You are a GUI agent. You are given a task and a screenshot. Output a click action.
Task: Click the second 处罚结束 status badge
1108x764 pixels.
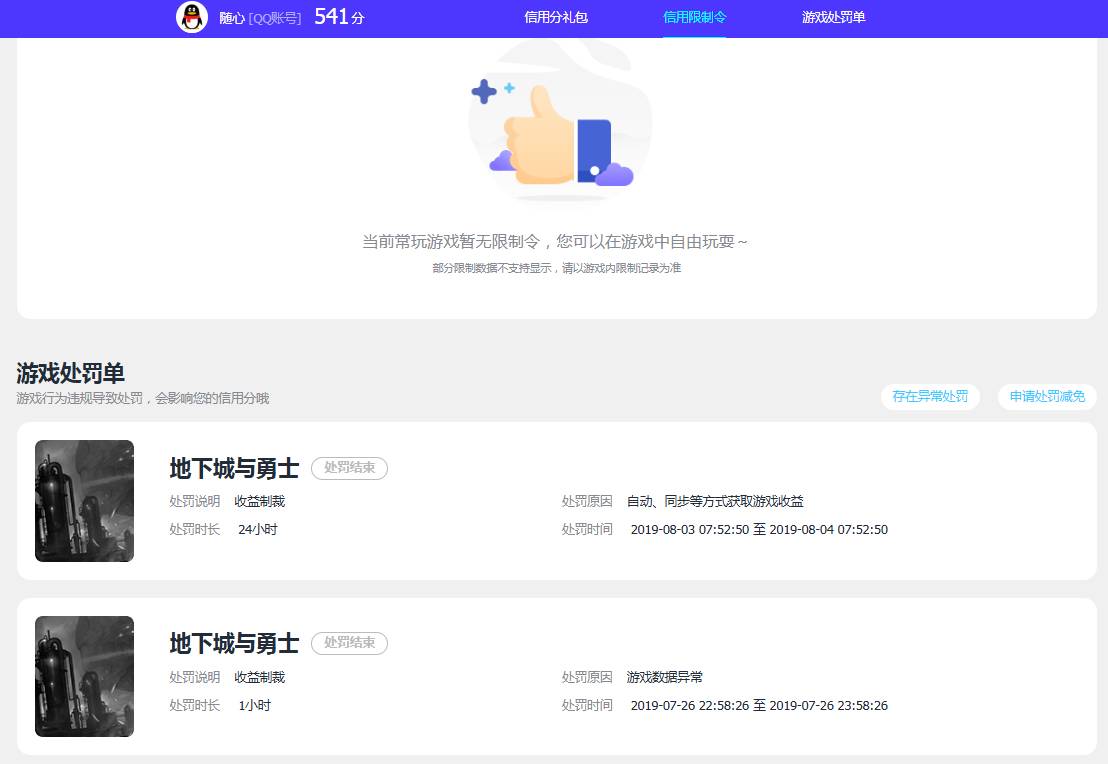tap(349, 643)
